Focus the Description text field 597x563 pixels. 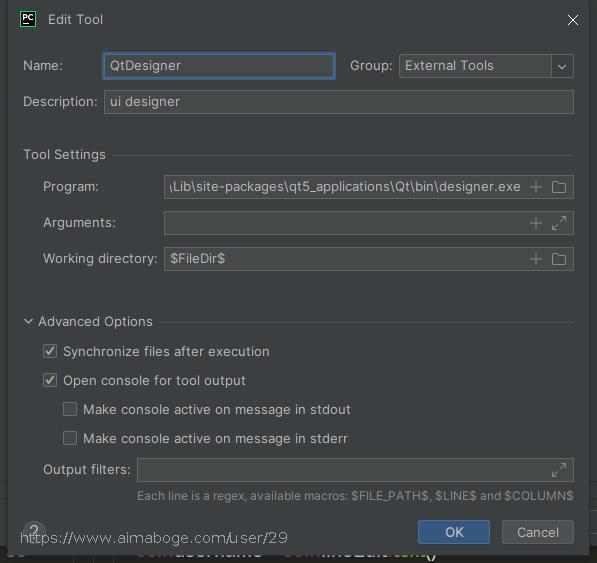tap(338, 102)
